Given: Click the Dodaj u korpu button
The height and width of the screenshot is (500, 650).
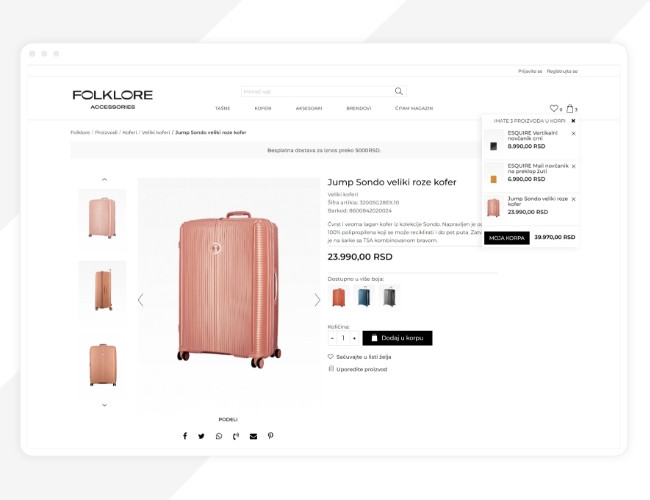Looking at the screenshot, I should [397, 338].
